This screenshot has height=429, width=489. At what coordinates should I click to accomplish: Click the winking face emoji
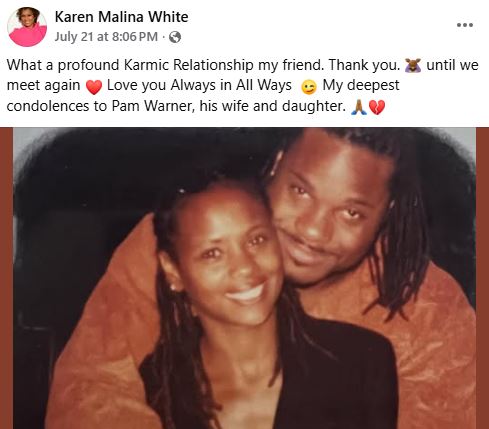tap(308, 87)
